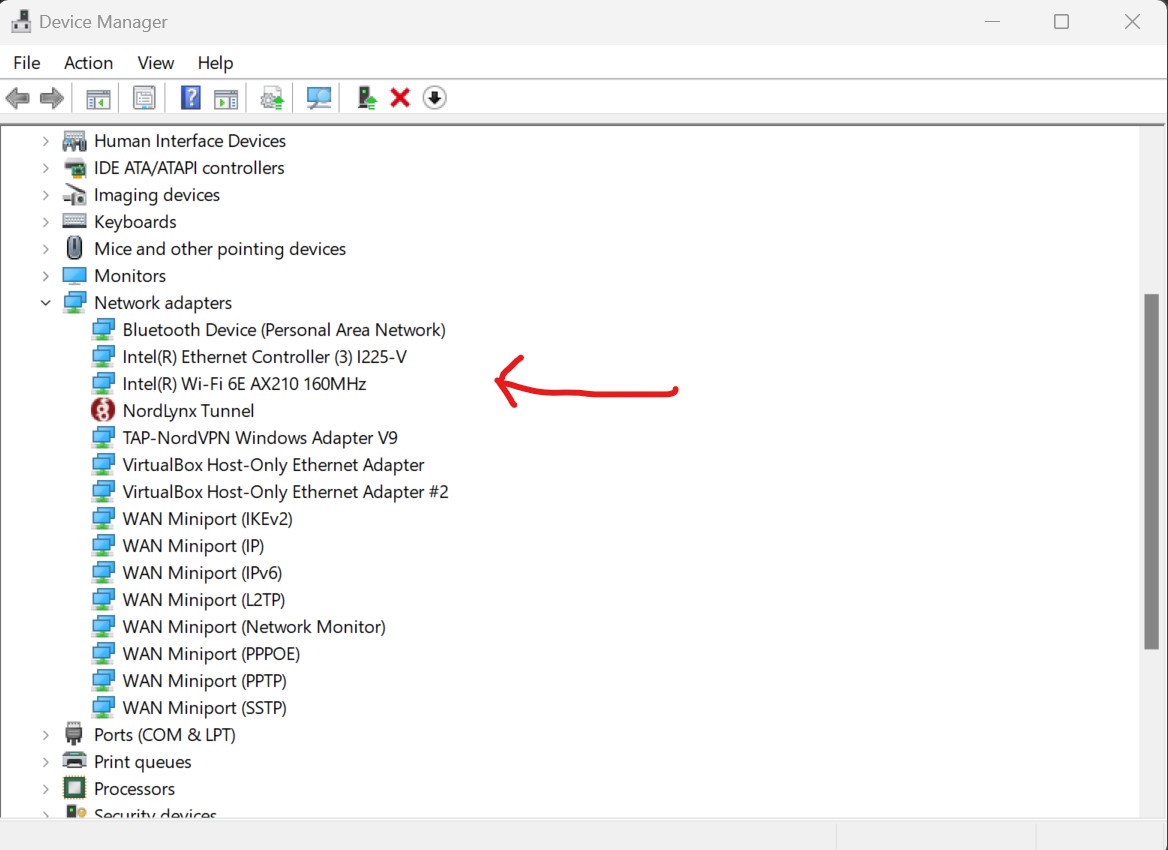Click the WAN Miniport (SSTP) adapter icon
Image resolution: width=1168 pixels, height=850 pixels.
click(x=103, y=707)
